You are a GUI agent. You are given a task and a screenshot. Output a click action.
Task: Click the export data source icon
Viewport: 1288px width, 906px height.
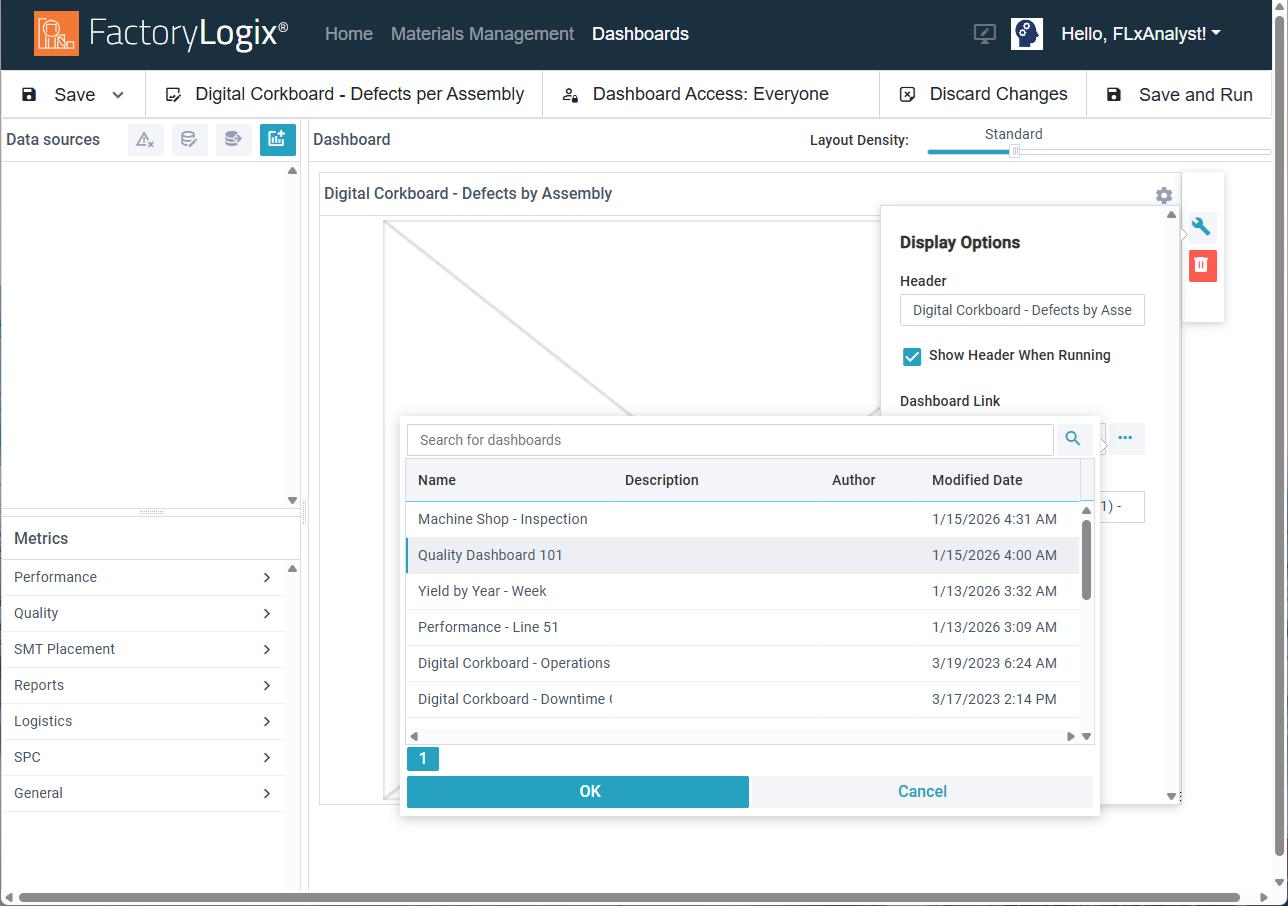point(233,140)
